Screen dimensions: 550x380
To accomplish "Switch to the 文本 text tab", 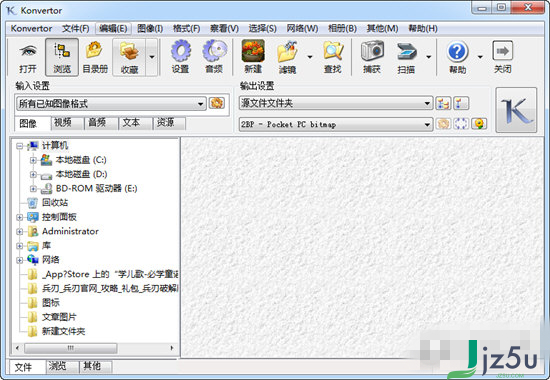I will point(135,123).
